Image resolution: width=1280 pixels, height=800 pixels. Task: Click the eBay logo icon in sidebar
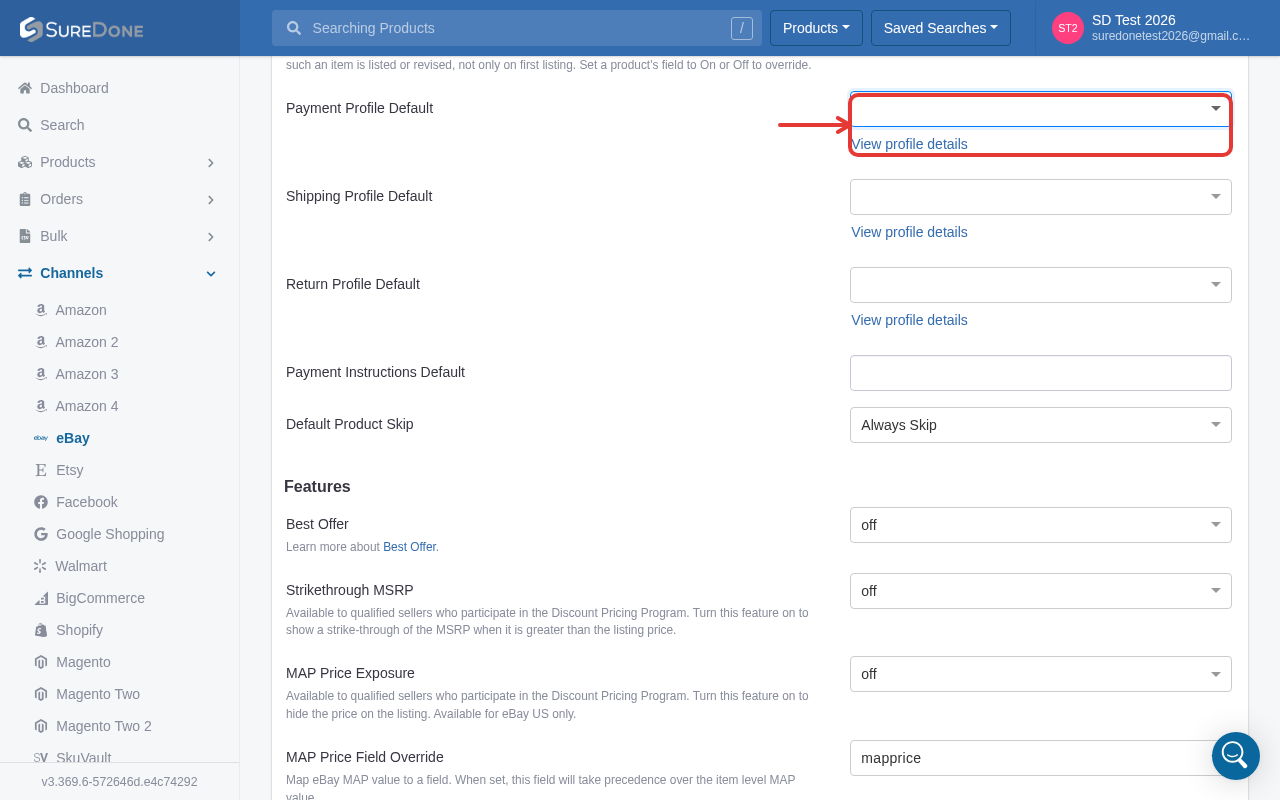(x=41, y=438)
